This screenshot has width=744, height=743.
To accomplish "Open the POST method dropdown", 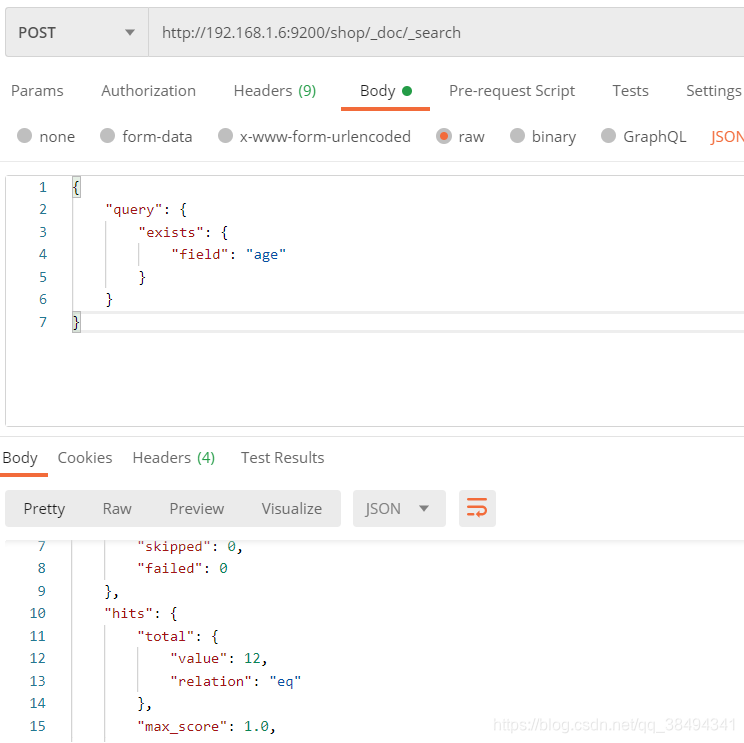I will point(76,32).
